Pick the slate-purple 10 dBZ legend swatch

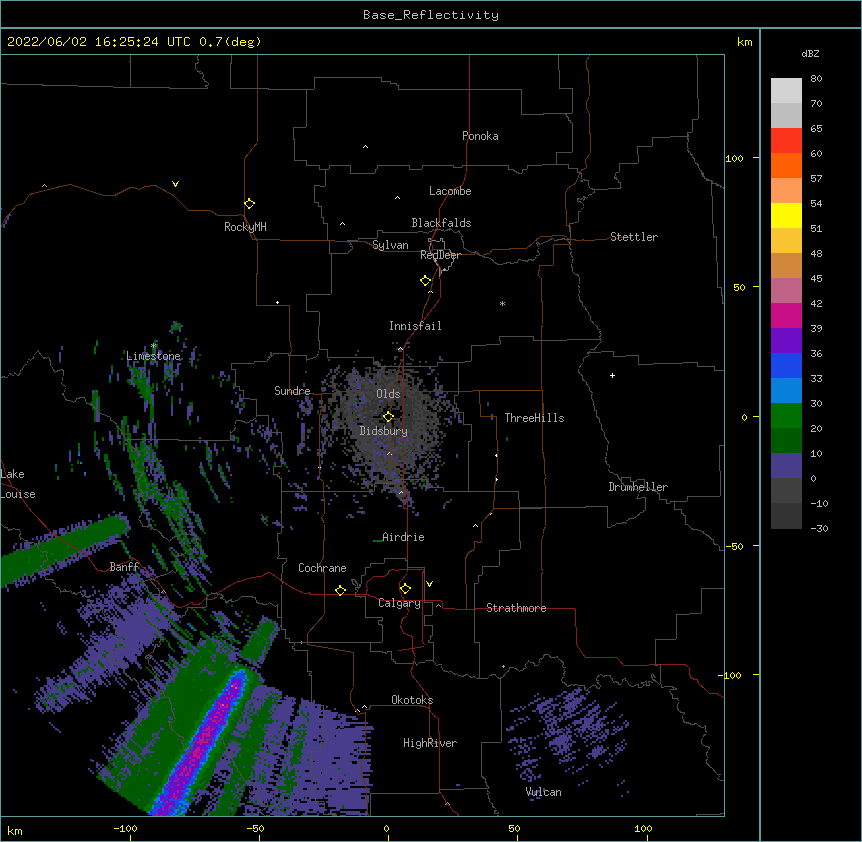[x=786, y=466]
